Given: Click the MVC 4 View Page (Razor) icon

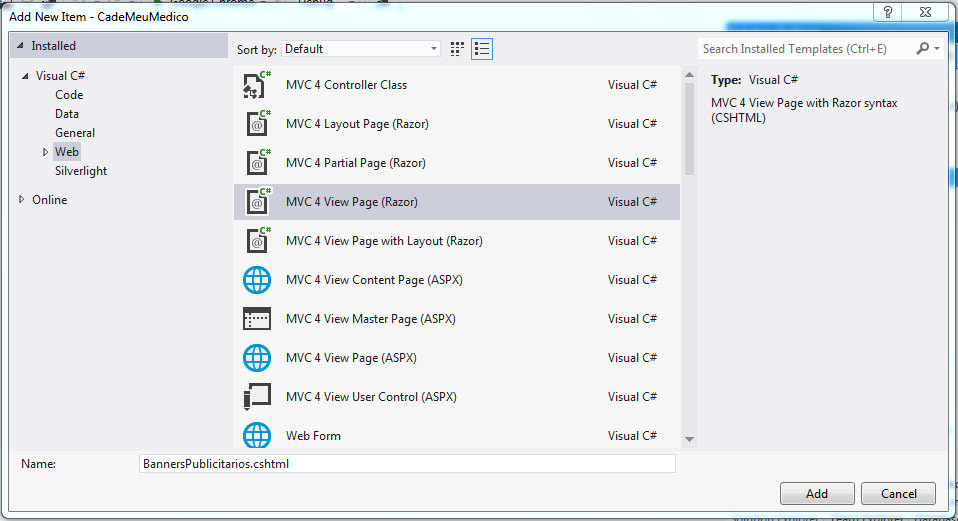Looking at the screenshot, I should click(257, 202).
